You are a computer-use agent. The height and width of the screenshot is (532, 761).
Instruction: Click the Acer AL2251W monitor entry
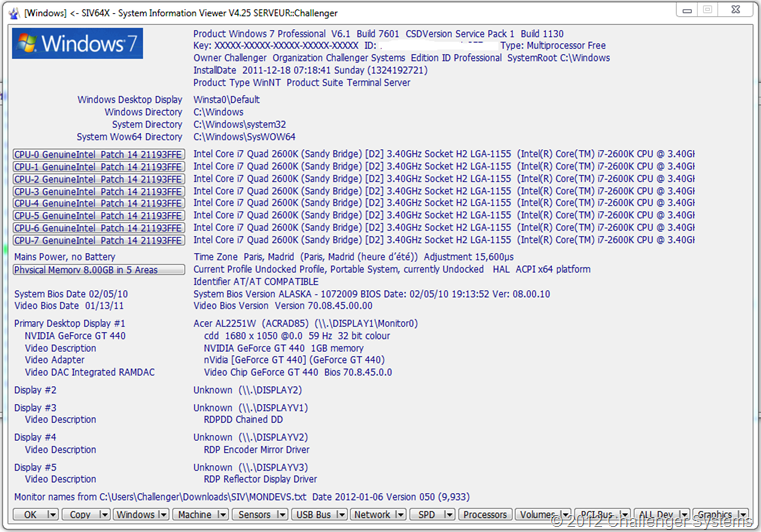tap(306, 323)
